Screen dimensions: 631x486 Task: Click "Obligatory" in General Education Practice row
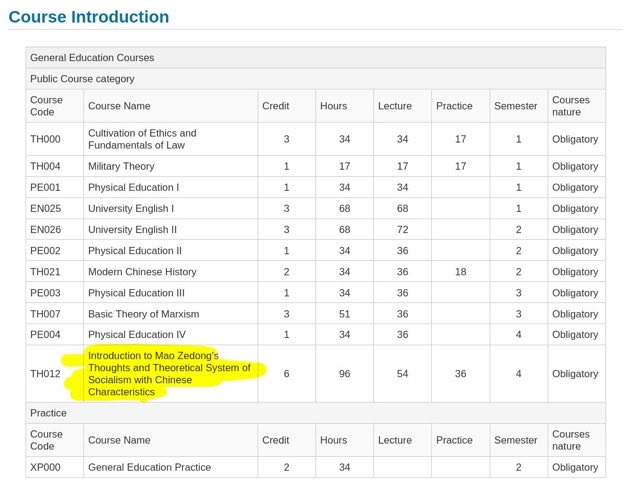[x=575, y=467]
